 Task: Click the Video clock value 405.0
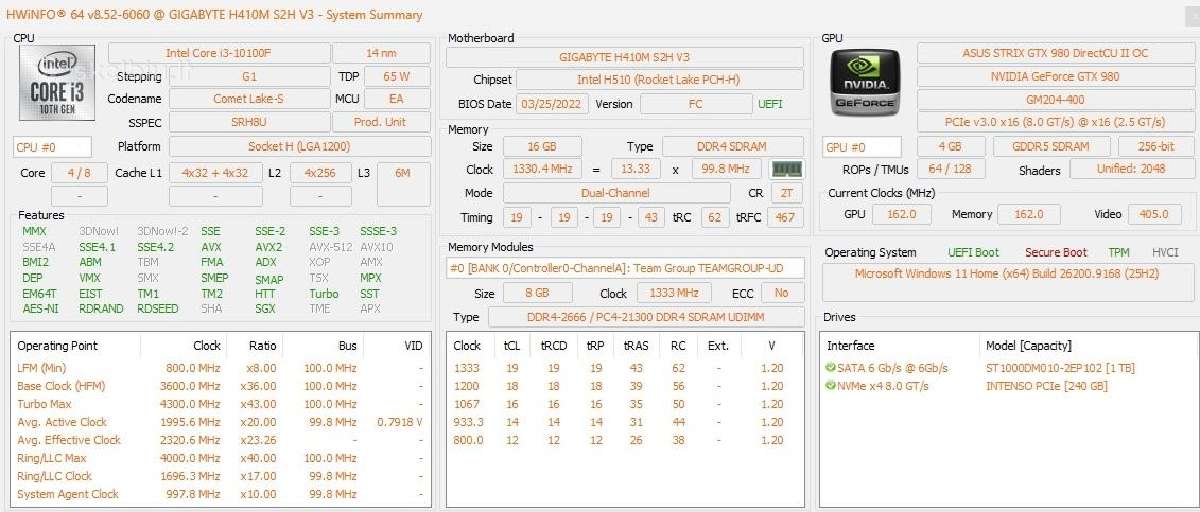[x=1154, y=214]
